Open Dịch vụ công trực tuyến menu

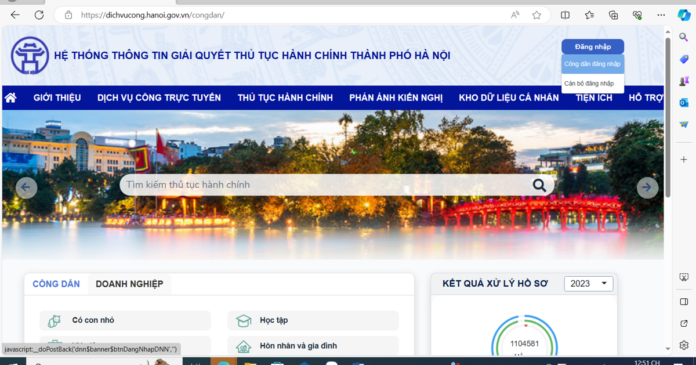coord(159,98)
